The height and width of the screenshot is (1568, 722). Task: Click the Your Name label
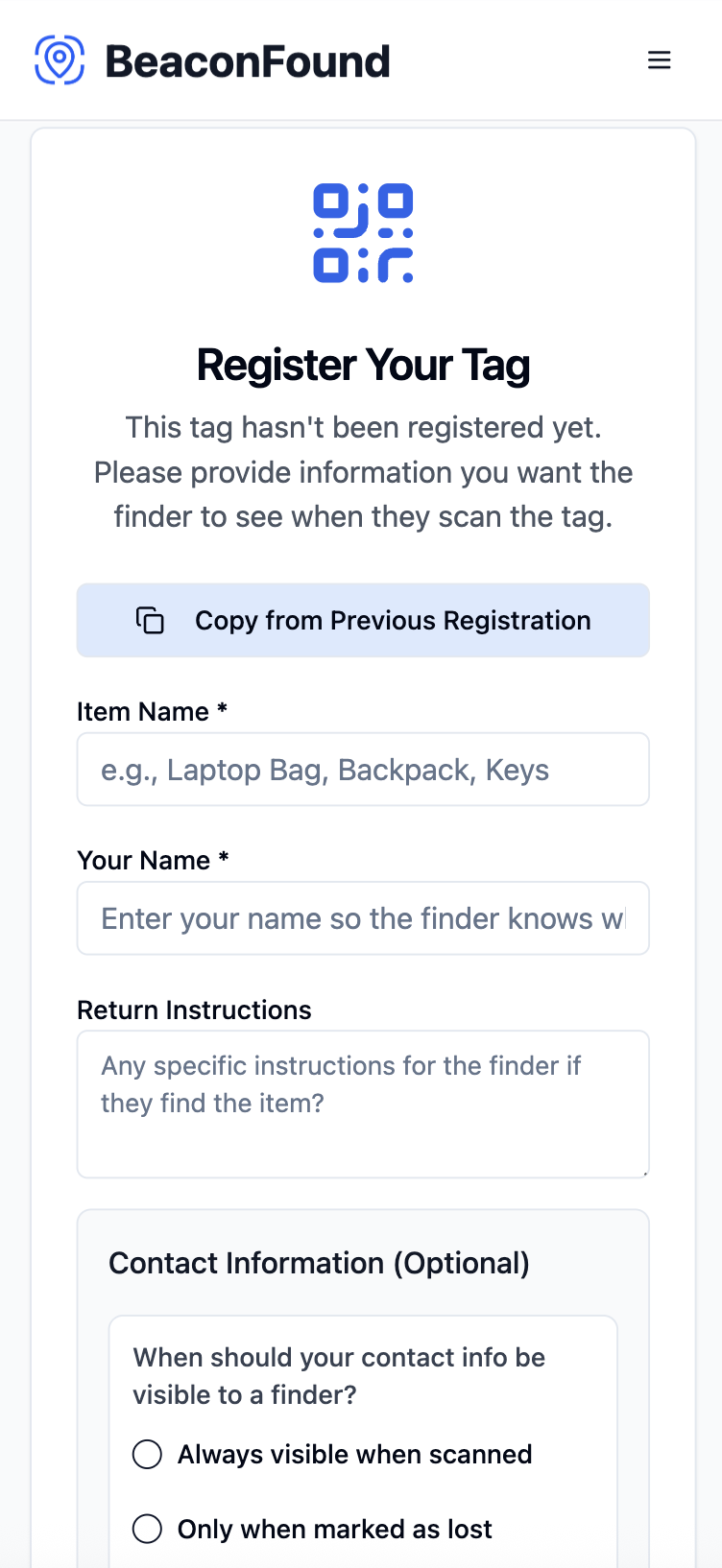[153, 861]
